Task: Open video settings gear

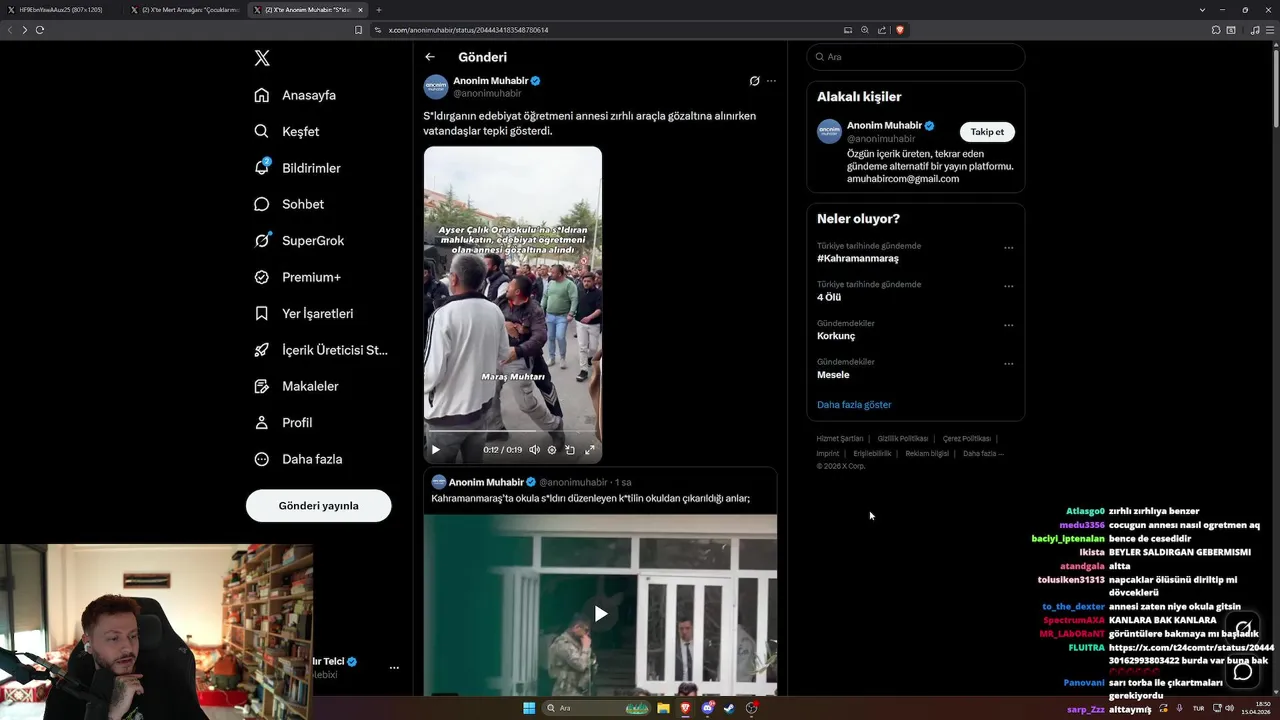Action: click(552, 450)
